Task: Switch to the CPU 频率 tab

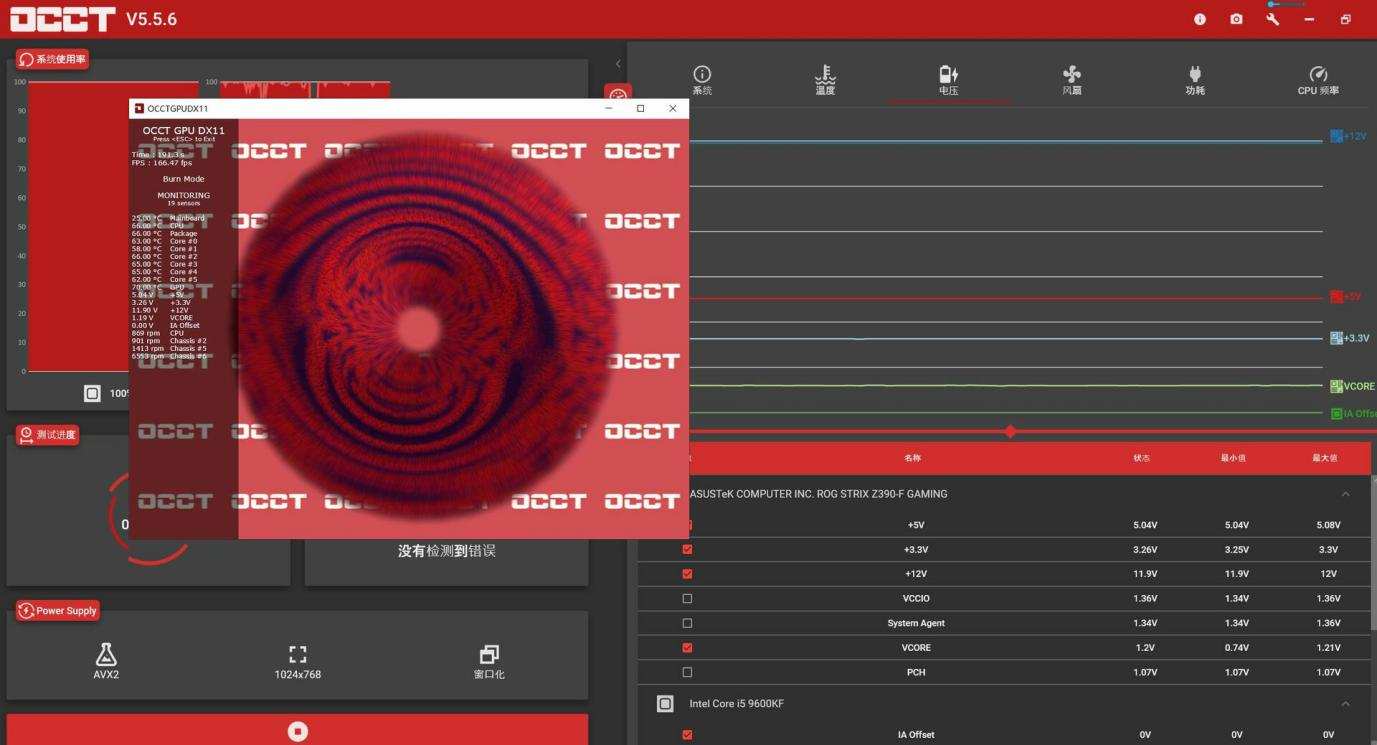Action: click(1318, 81)
